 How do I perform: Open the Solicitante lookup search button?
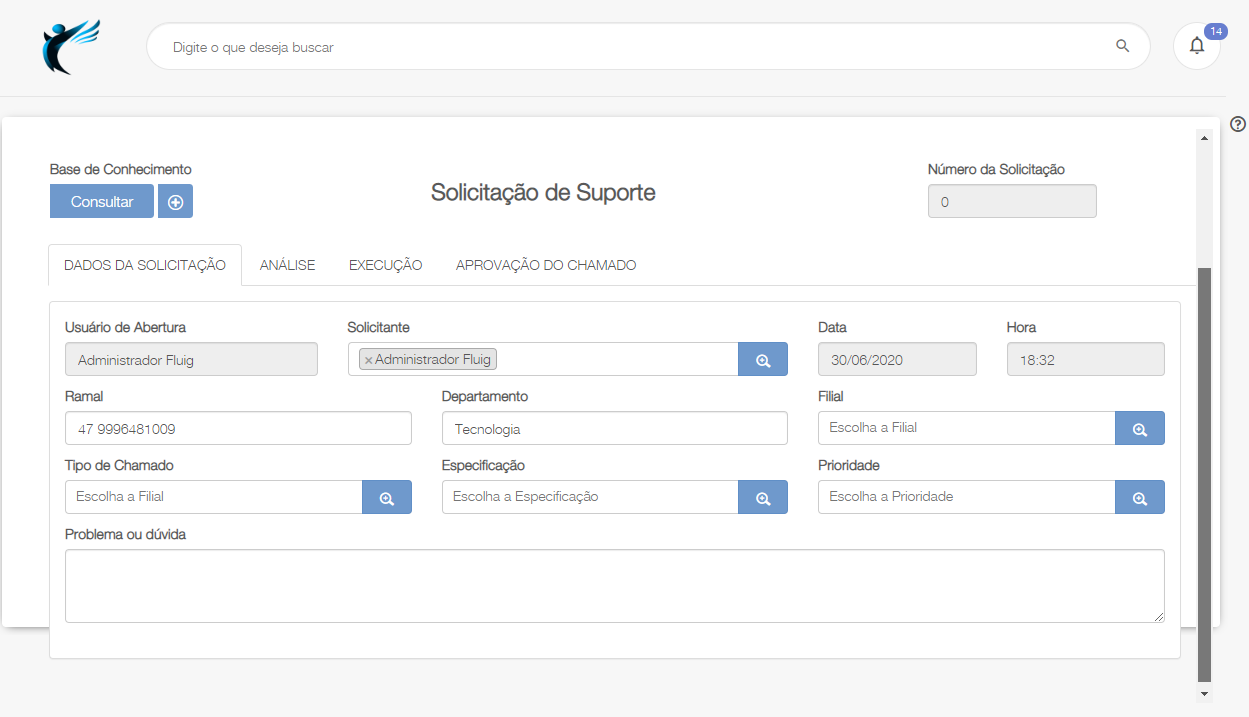762,360
